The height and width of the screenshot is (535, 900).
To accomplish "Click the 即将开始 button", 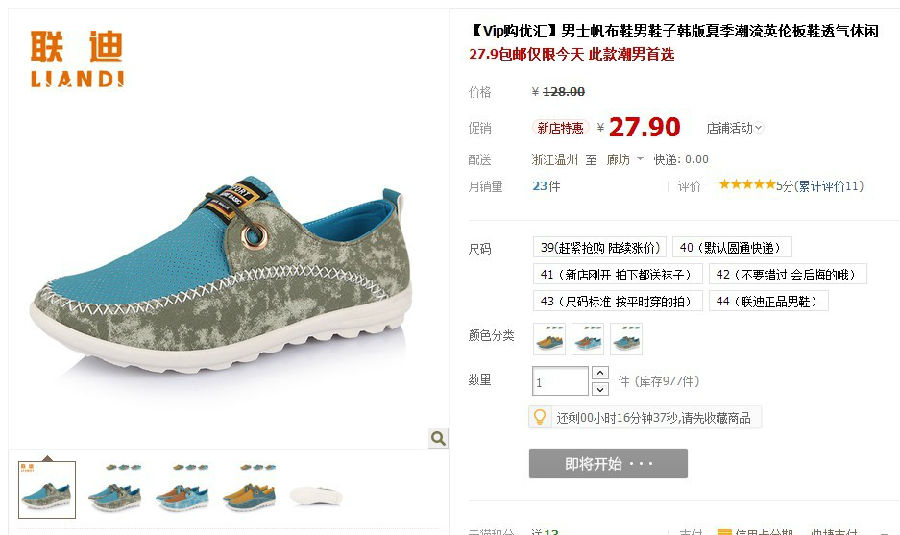I will click(608, 463).
